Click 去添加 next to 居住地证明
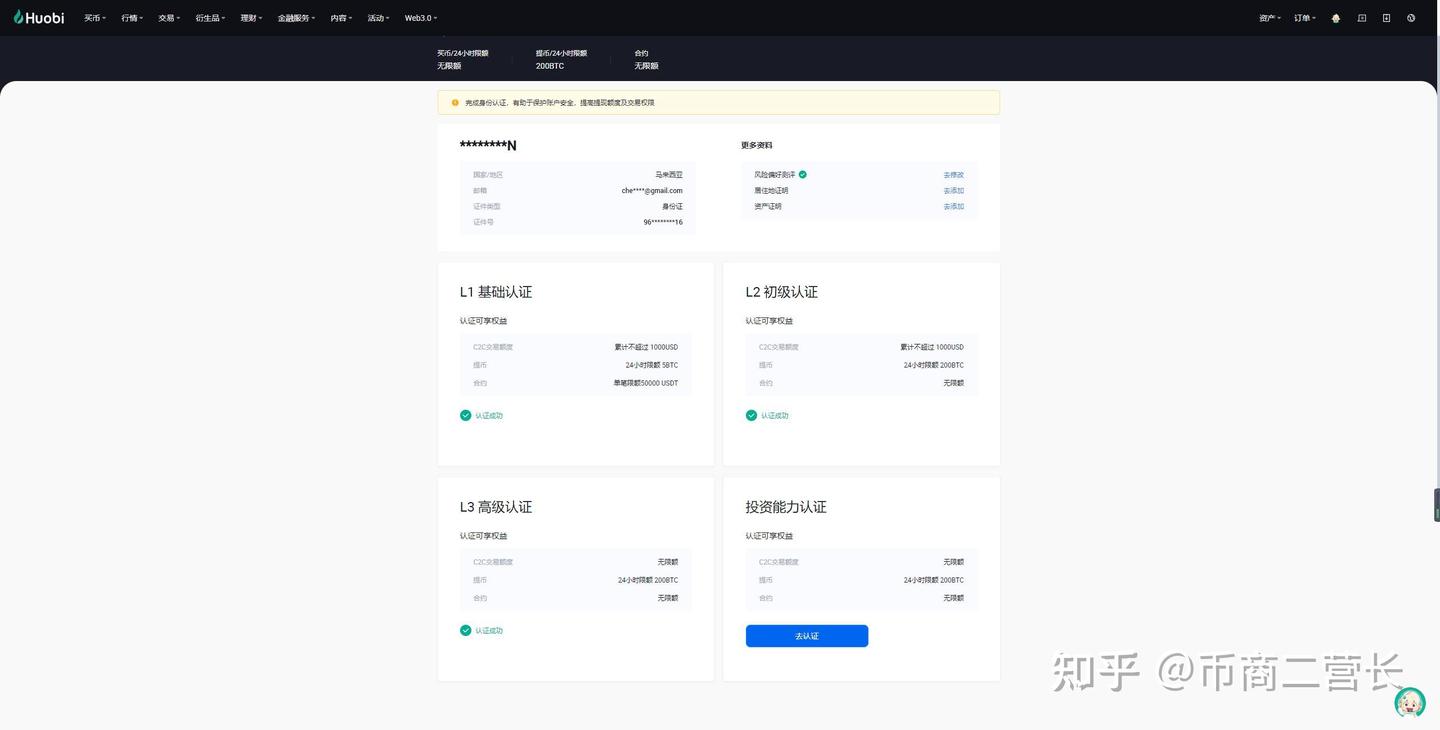The image size is (1440, 730). (x=954, y=190)
